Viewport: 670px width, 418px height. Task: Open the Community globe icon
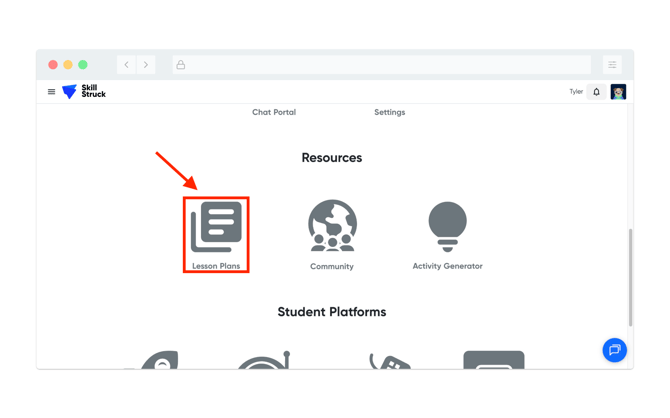(332, 226)
